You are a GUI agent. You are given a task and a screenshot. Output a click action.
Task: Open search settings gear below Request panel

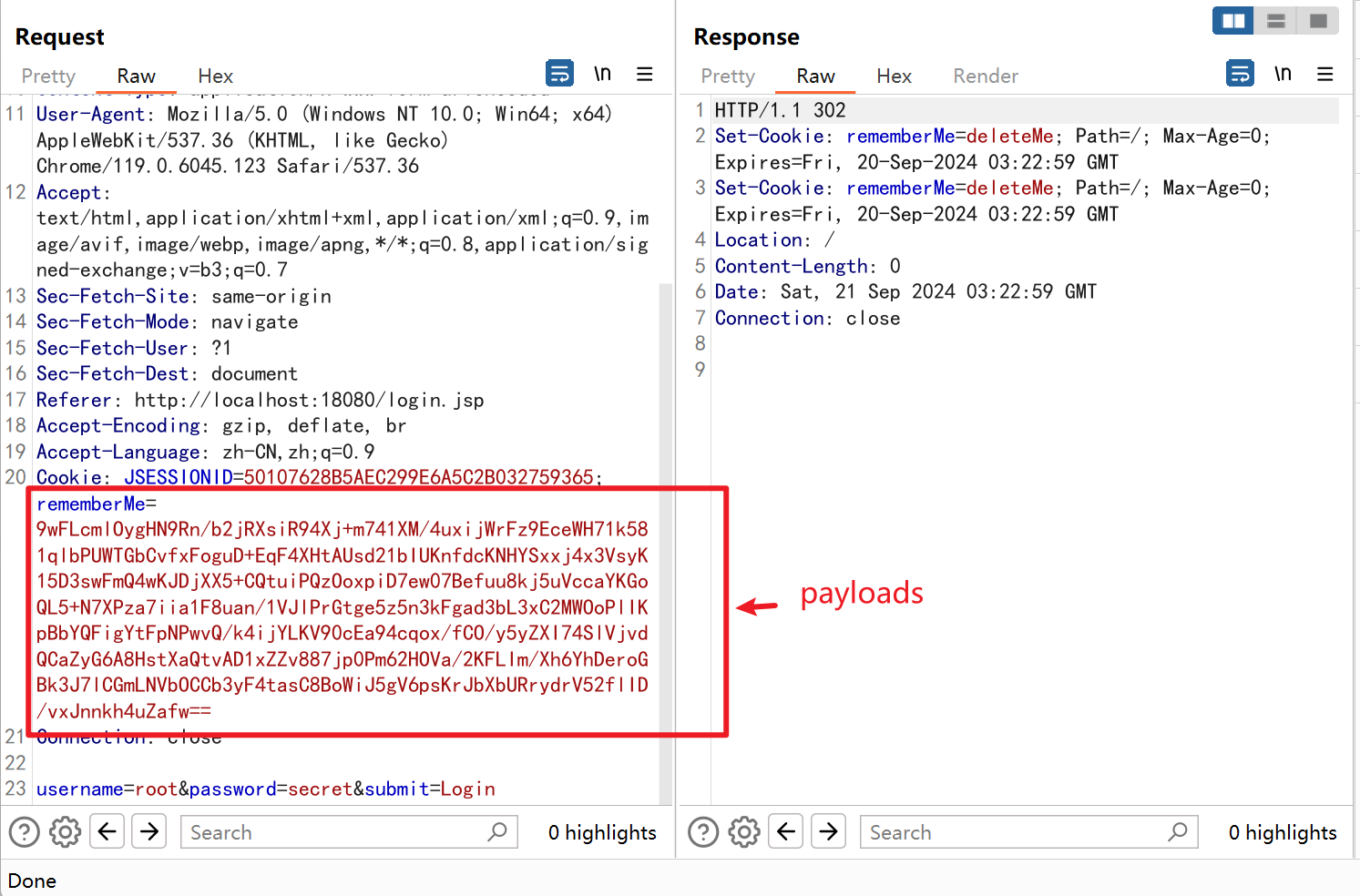[x=65, y=831]
